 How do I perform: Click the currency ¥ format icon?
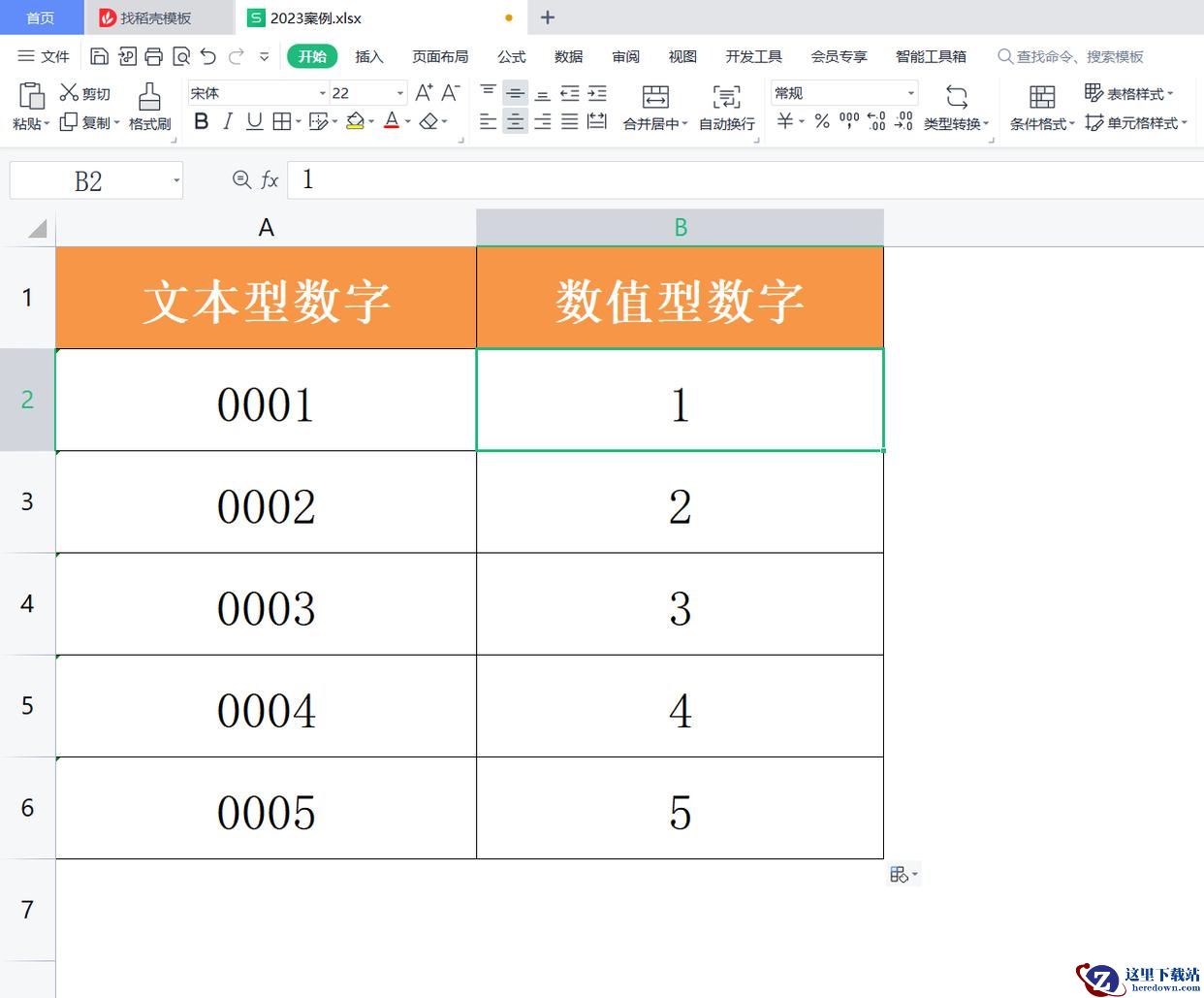785,120
